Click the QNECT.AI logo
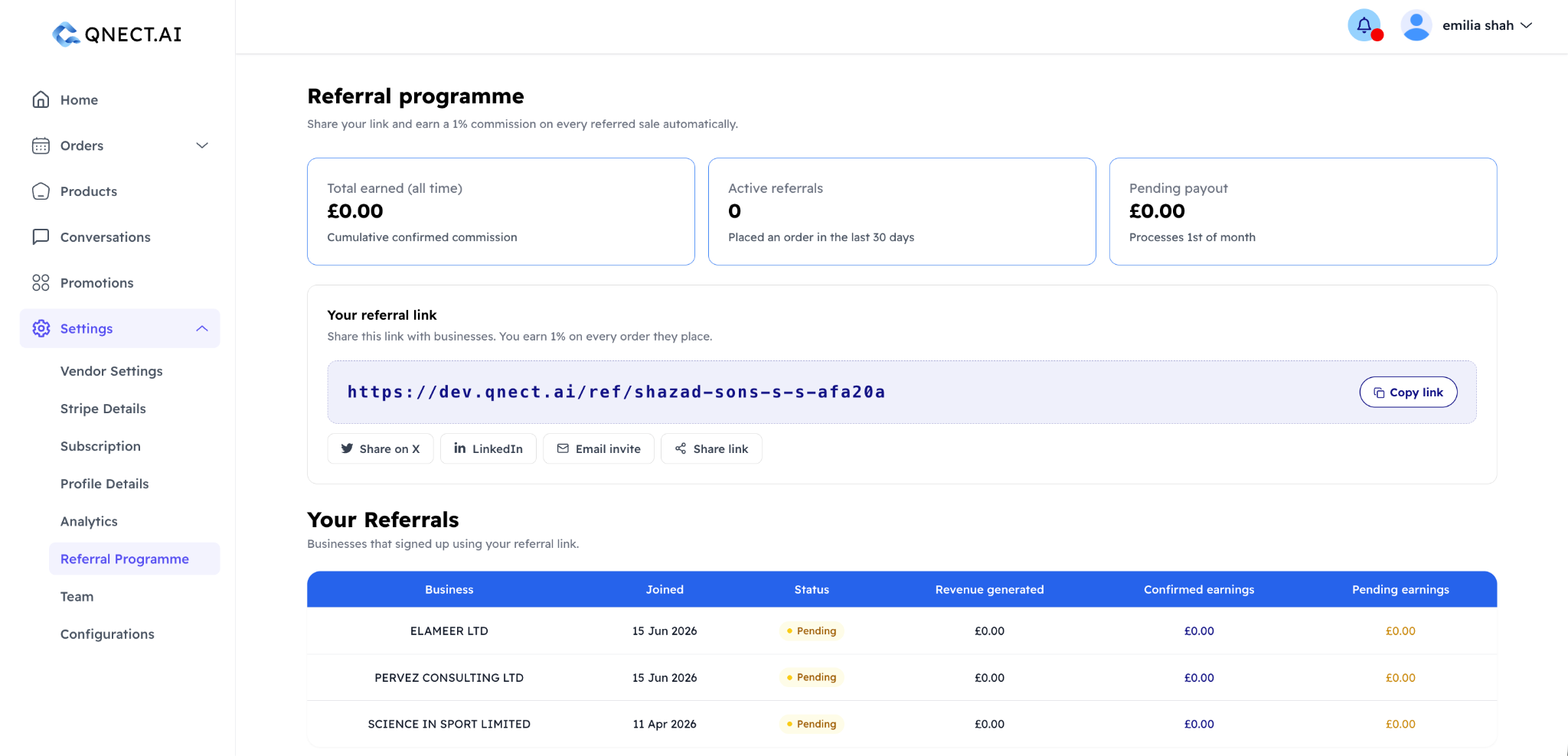The height and width of the screenshot is (756, 1568). [x=117, y=34]
